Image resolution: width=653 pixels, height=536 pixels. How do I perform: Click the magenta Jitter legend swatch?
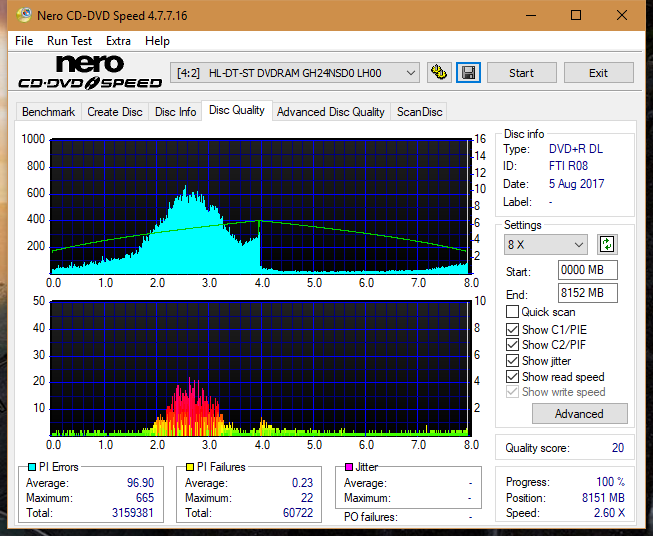[x=349, y=467]
